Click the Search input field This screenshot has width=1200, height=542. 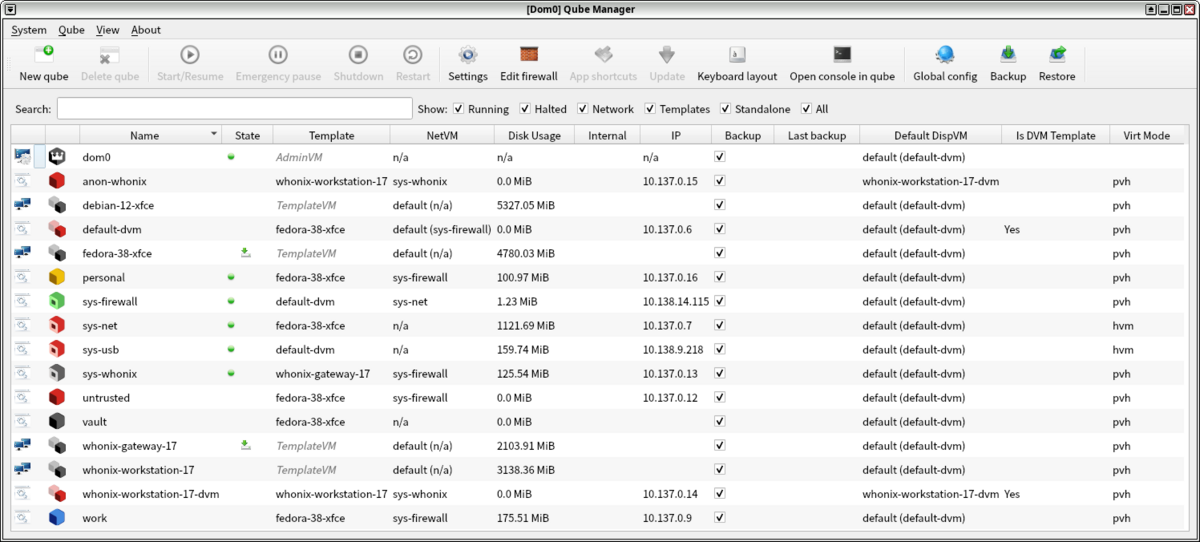coord(235,109)
